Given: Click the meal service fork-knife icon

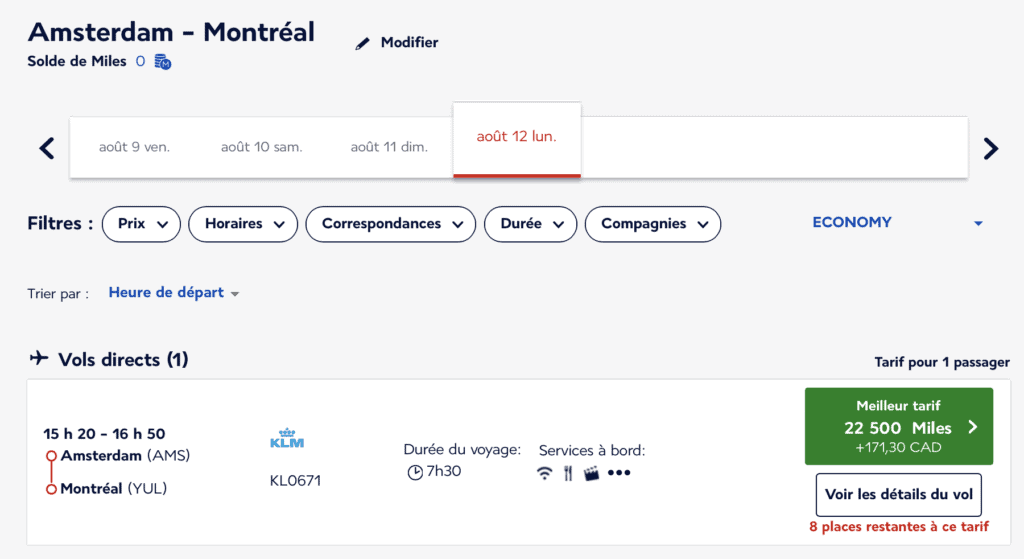Looking at the screenshot, I should point(567,473).
